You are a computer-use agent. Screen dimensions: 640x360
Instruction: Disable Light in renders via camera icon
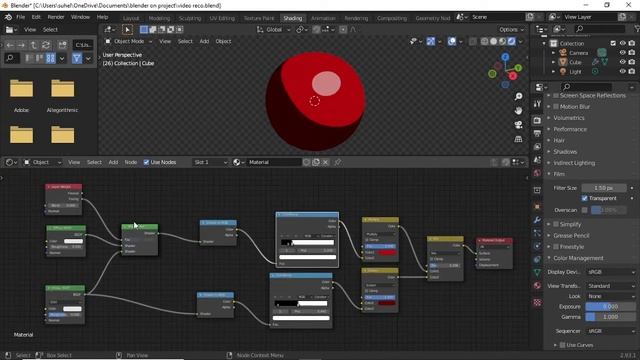(632, 71)
